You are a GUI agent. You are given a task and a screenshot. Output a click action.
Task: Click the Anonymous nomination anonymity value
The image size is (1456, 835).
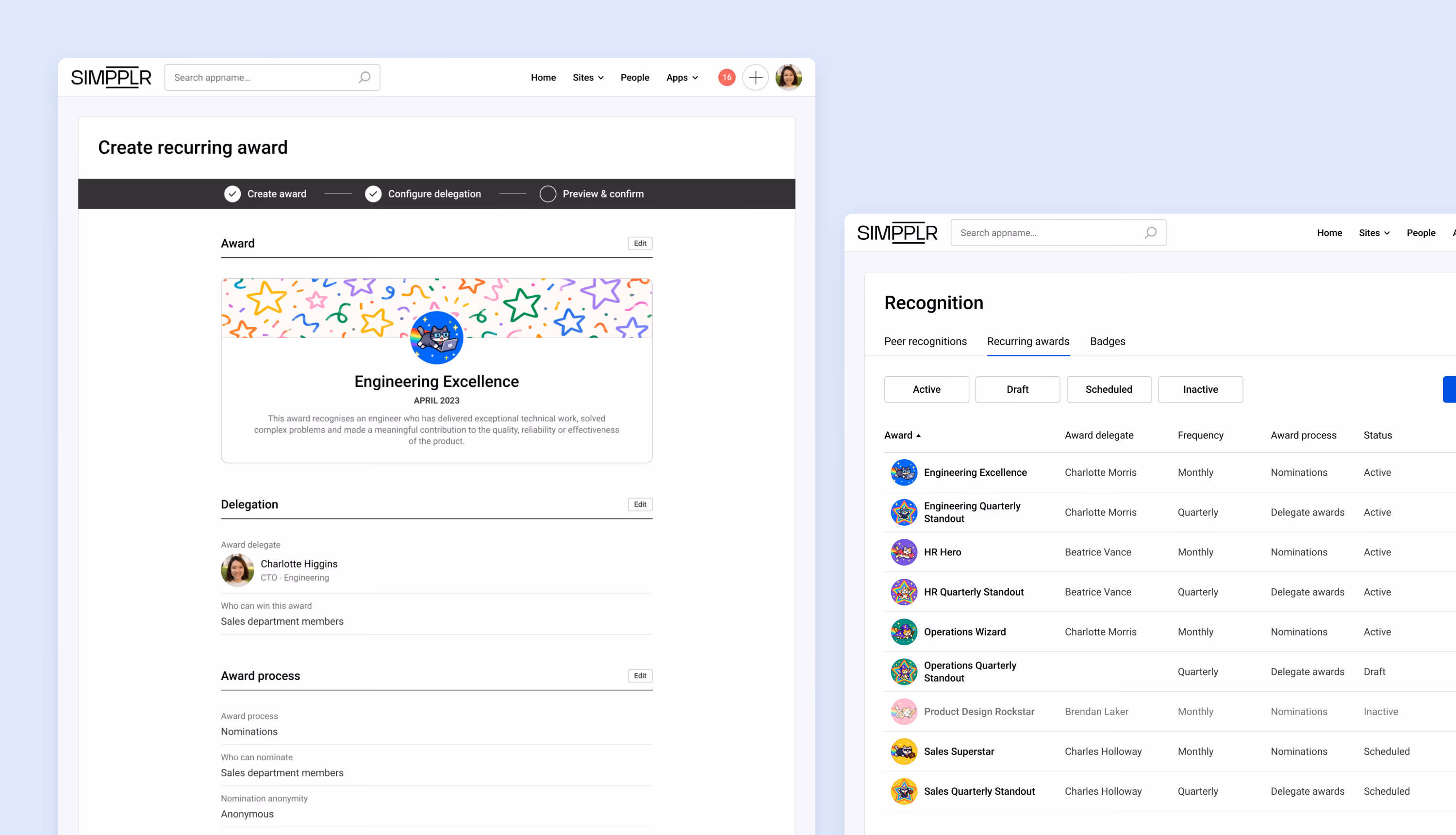247,814
